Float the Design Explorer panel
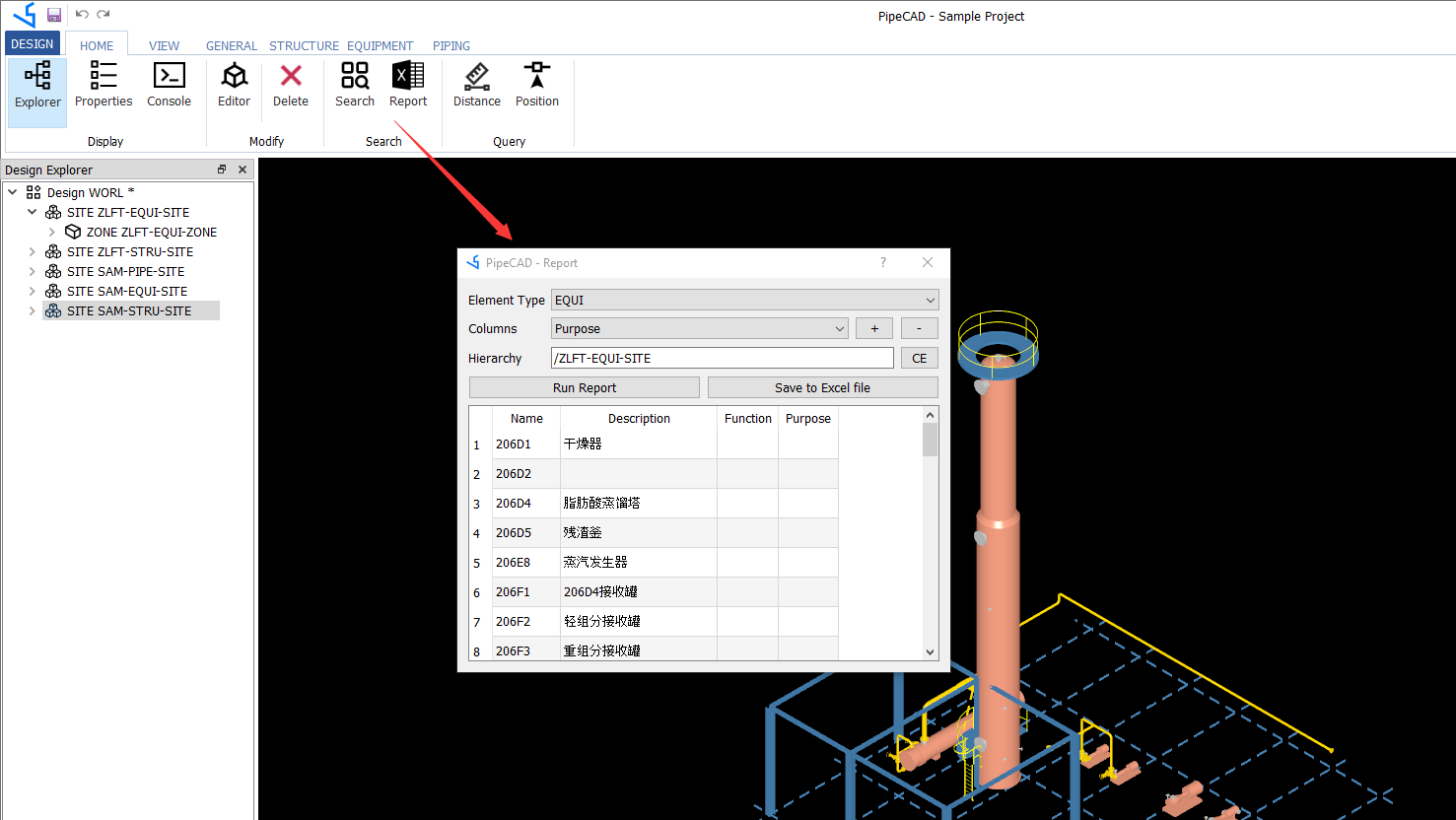Viewport: 1456px width, 820px height. [x=222, y=170]
